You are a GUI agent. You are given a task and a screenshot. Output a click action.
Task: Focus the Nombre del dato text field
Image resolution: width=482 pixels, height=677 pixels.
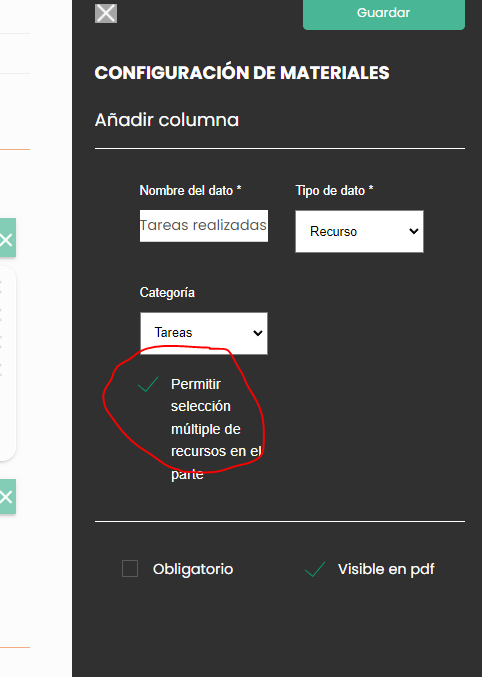[204, 226]
